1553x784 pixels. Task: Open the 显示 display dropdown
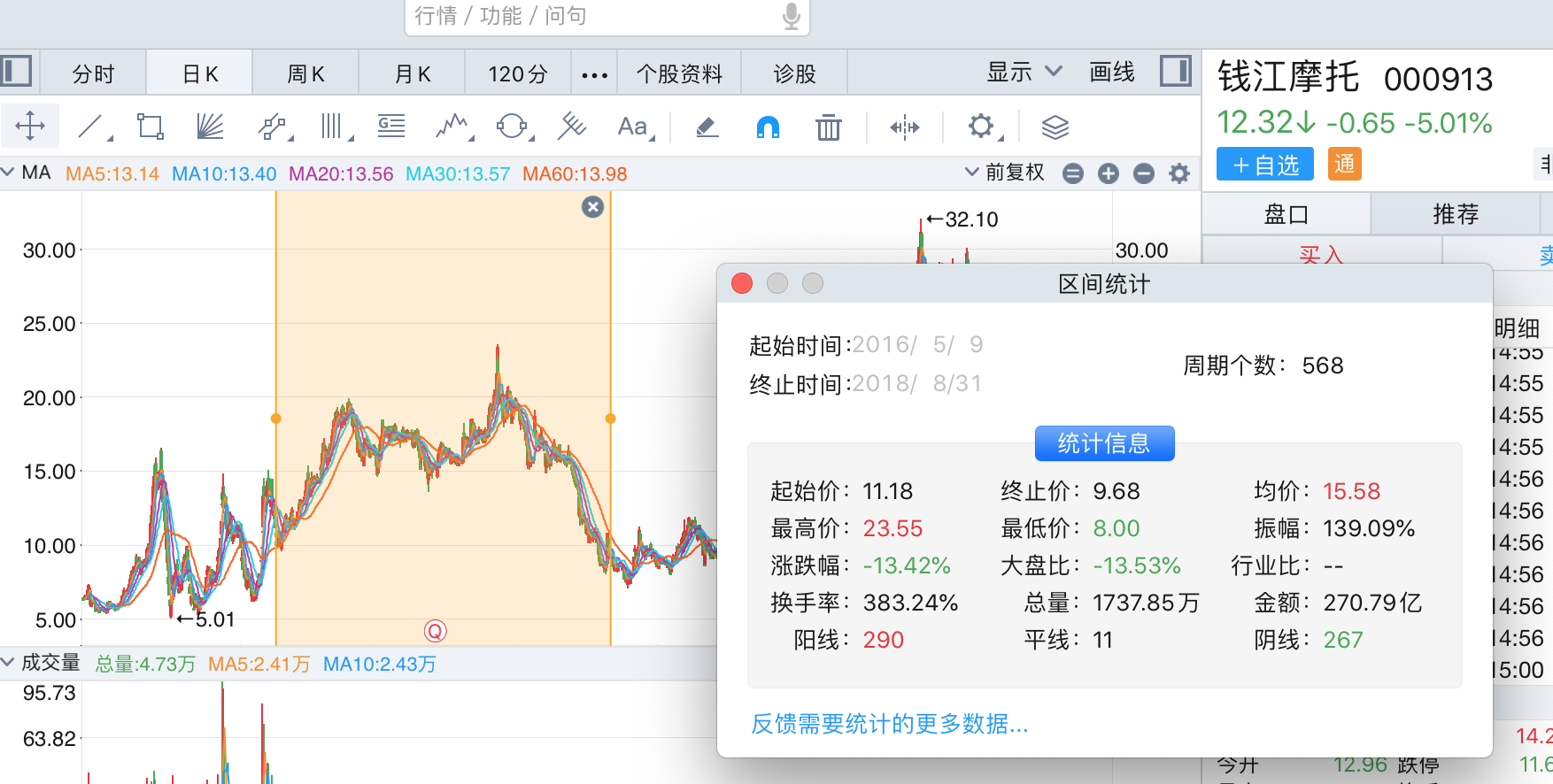(x=1024, y=72)
